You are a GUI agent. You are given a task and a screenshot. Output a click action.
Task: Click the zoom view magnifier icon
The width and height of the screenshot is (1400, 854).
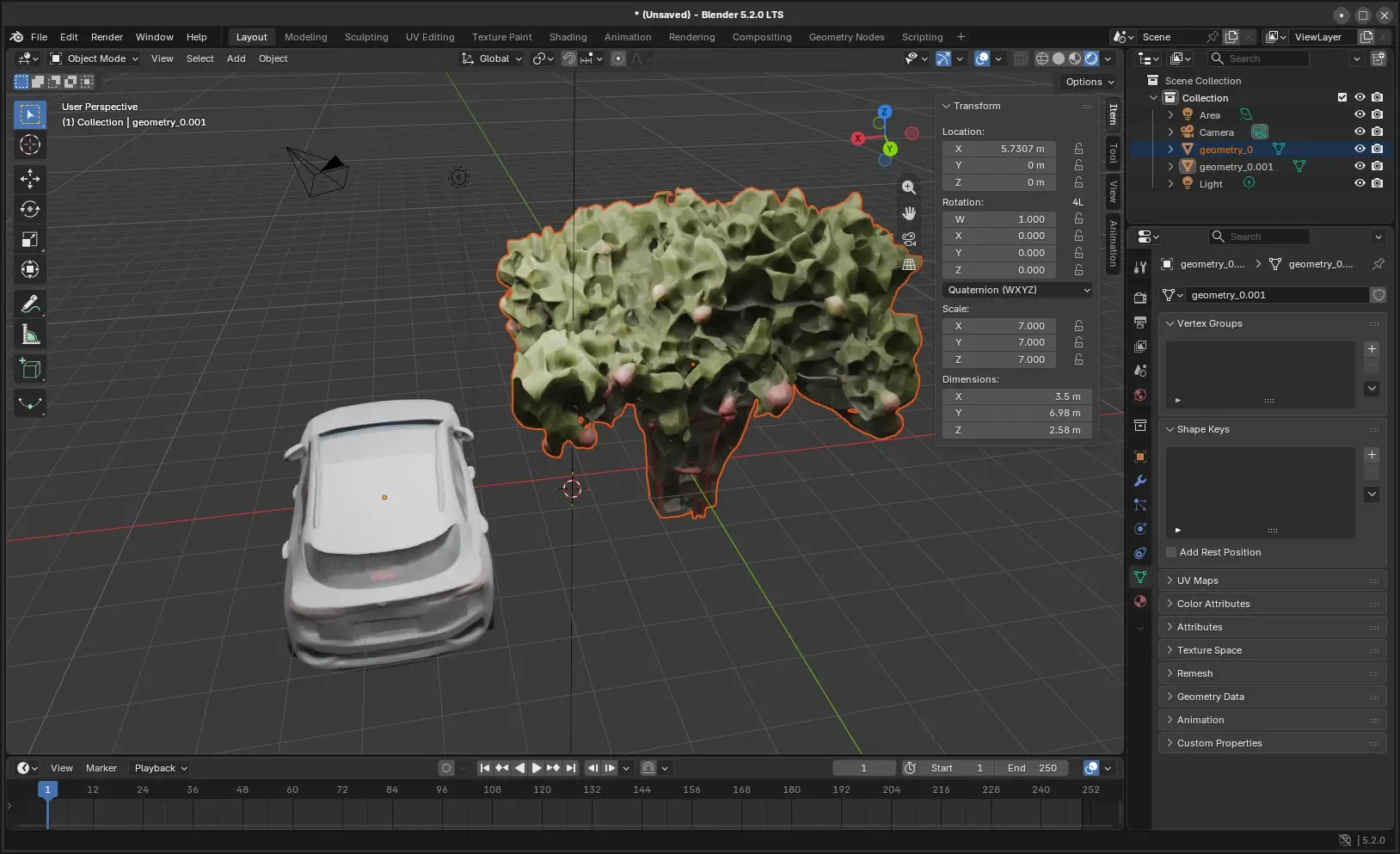[x=908, y=187]
